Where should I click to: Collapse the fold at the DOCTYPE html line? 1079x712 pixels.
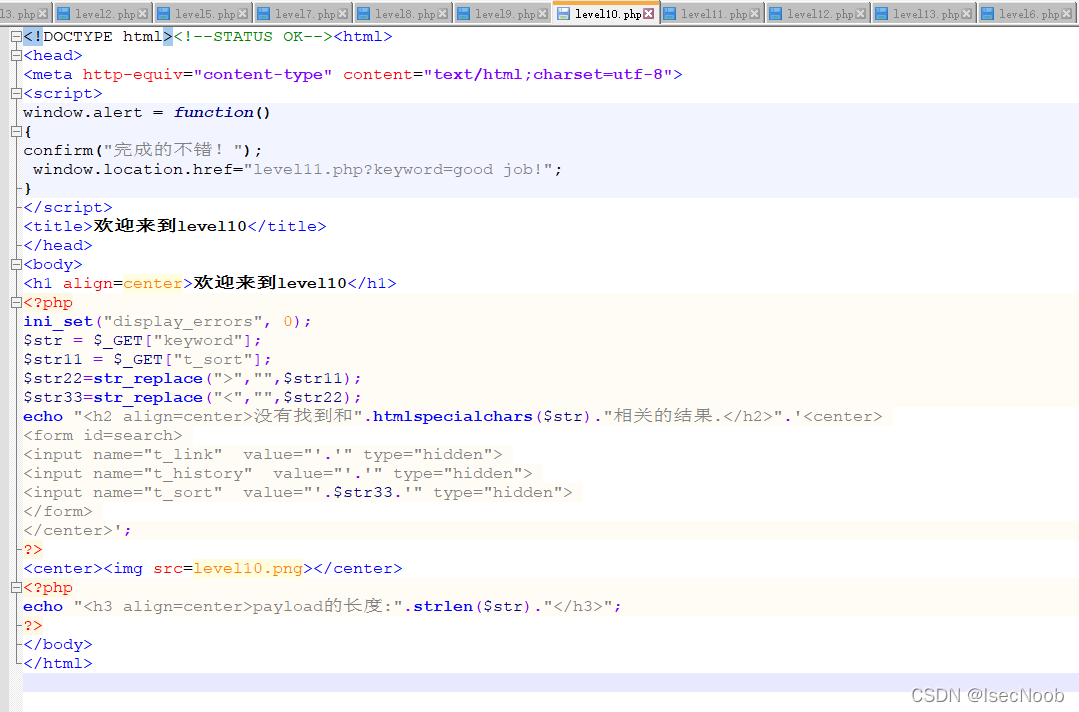click(x=16, y=36)
